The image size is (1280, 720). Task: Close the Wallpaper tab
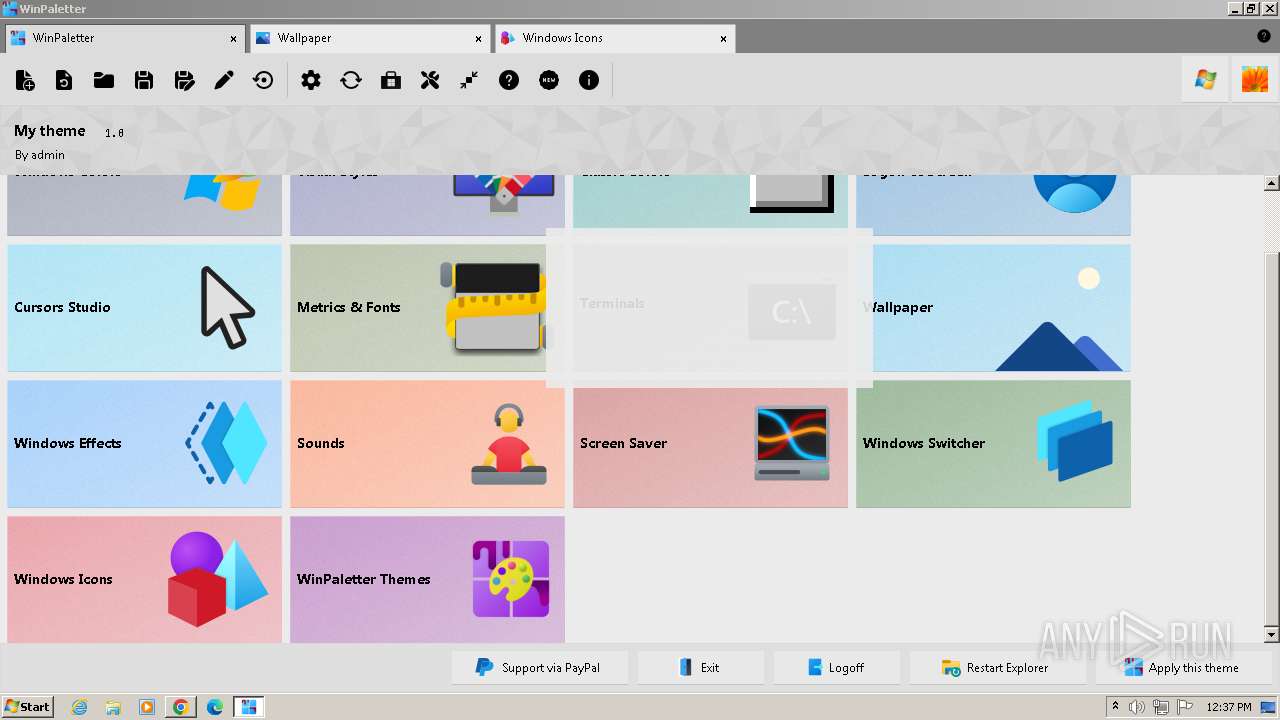[479, 39]
